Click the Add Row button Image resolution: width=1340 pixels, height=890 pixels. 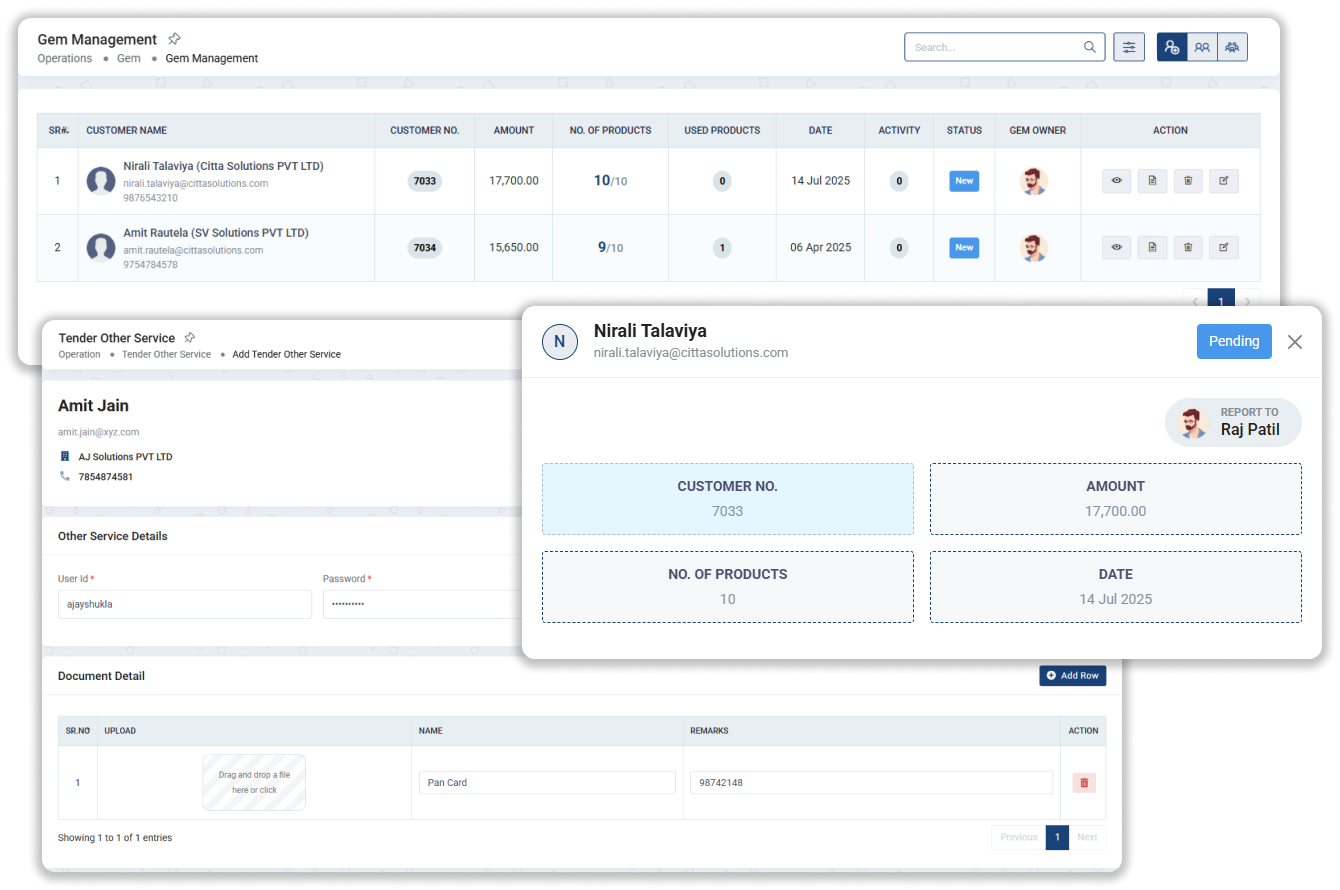(x=1072, y=676)
